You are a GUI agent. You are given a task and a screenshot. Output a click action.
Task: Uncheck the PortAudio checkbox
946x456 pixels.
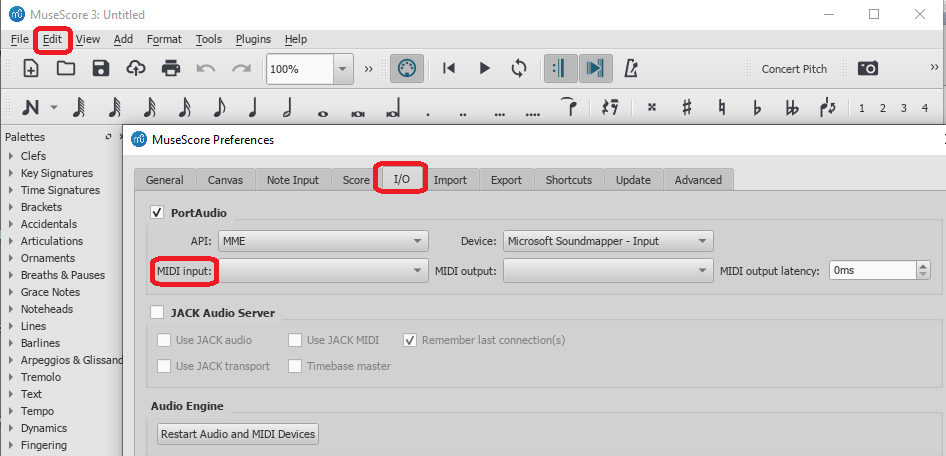click(x=157, y=212)
